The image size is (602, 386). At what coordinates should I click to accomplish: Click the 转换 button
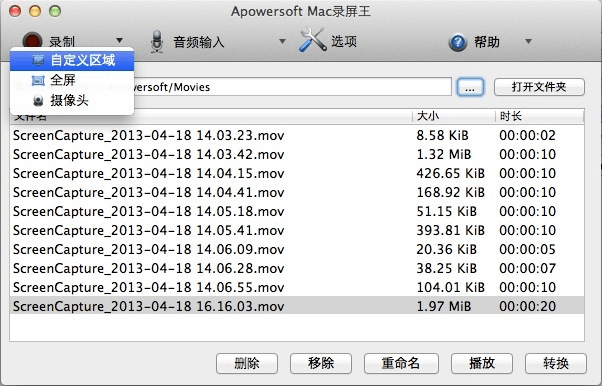coord(556,363)
